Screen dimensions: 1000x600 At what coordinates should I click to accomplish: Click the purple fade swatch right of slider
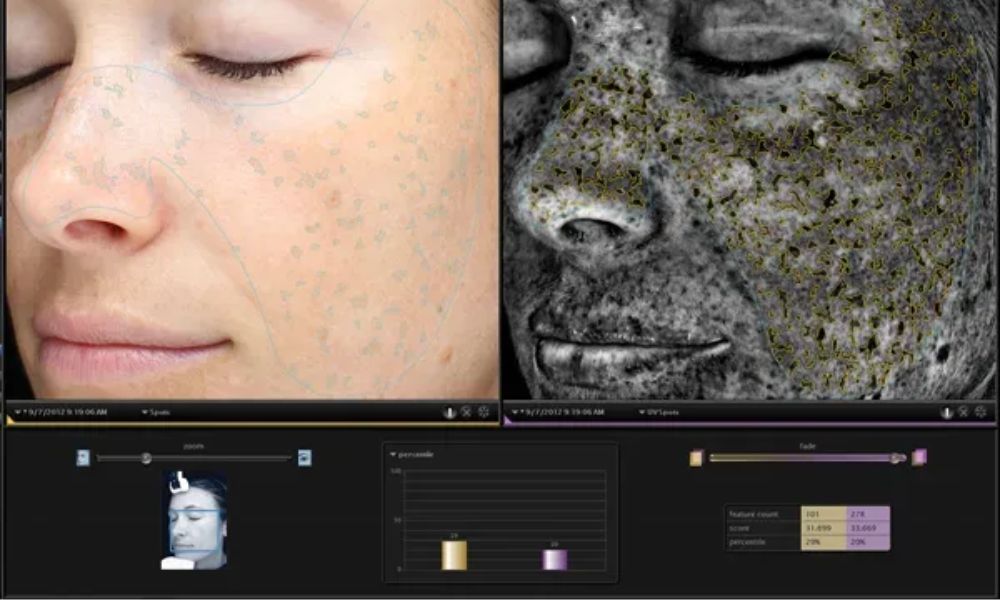tap(919, 458)
